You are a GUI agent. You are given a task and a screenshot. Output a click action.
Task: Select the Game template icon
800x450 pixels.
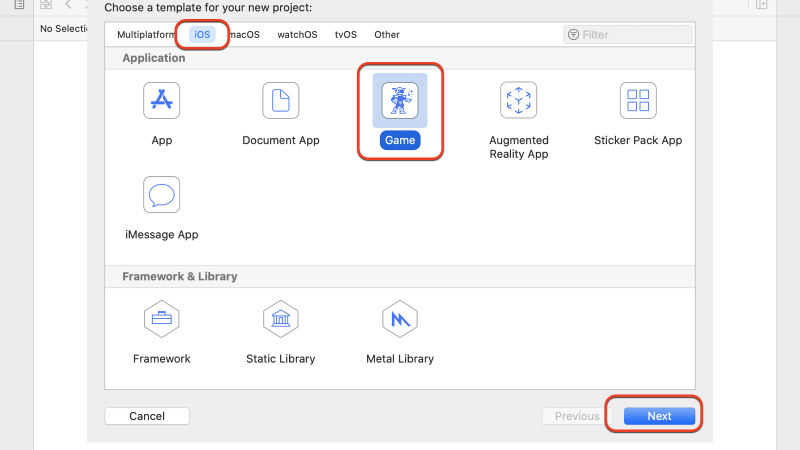click(x=400, y=101)
